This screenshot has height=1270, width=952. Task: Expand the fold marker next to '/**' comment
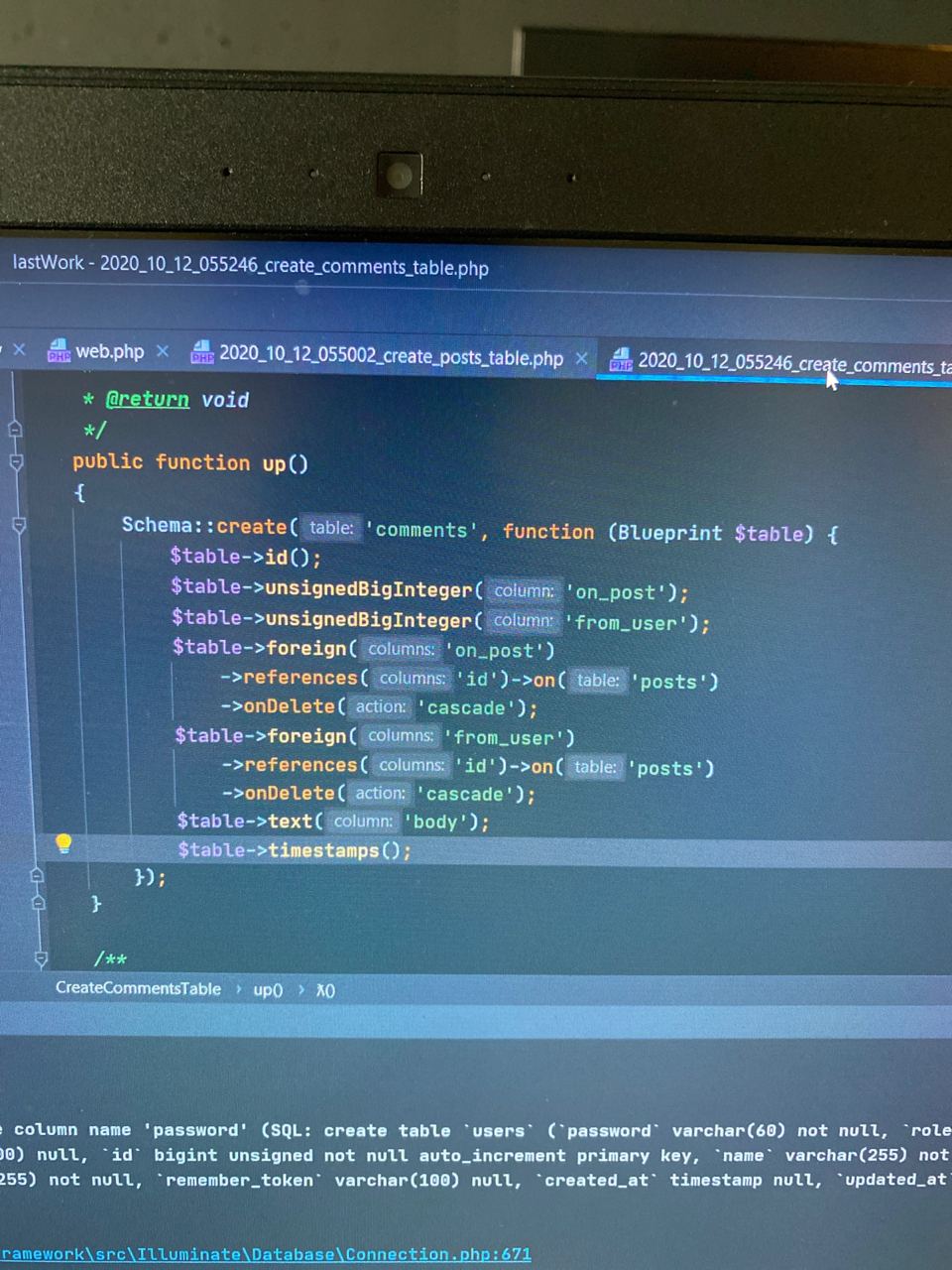tap(41, 957)
